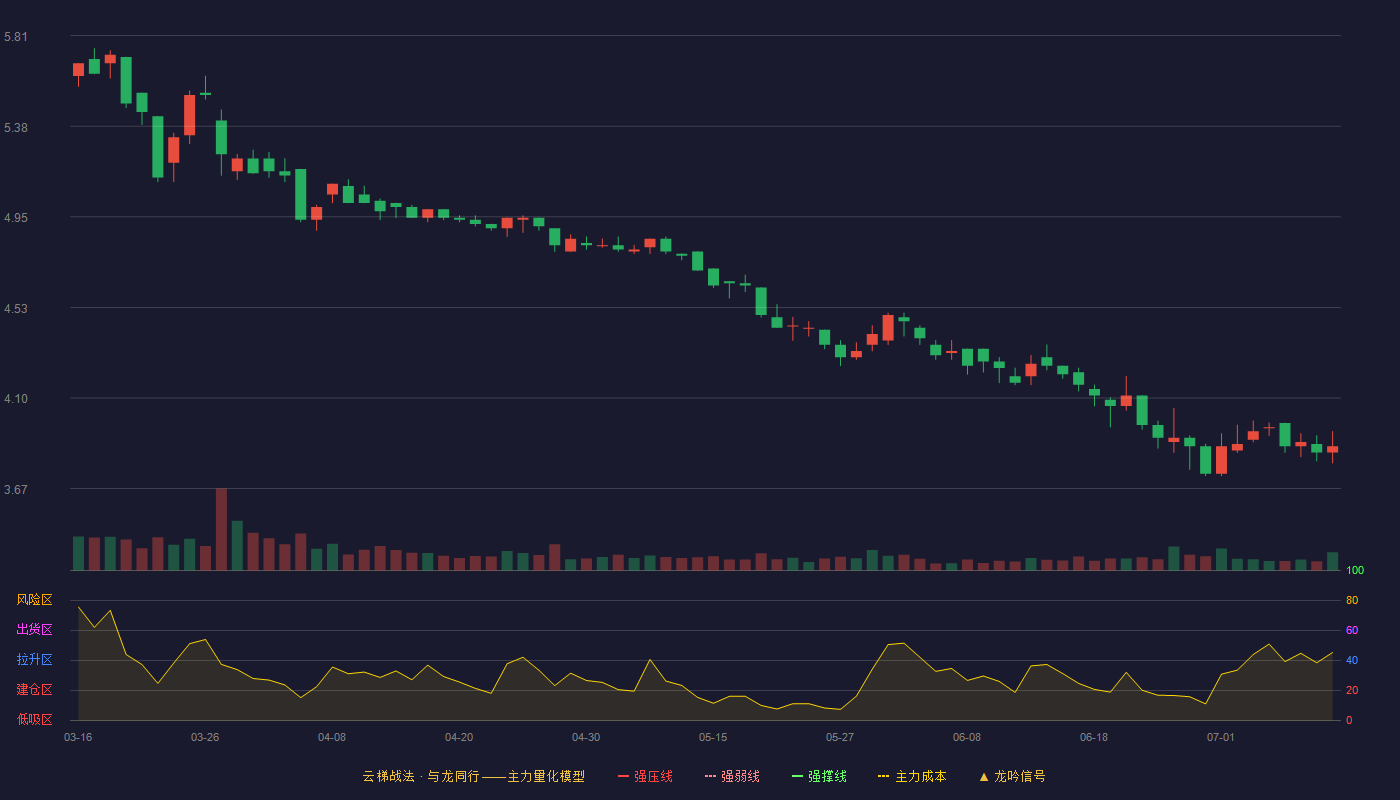Select the 05-15 date label
The image size is (1400, 800).
(713, 737)
